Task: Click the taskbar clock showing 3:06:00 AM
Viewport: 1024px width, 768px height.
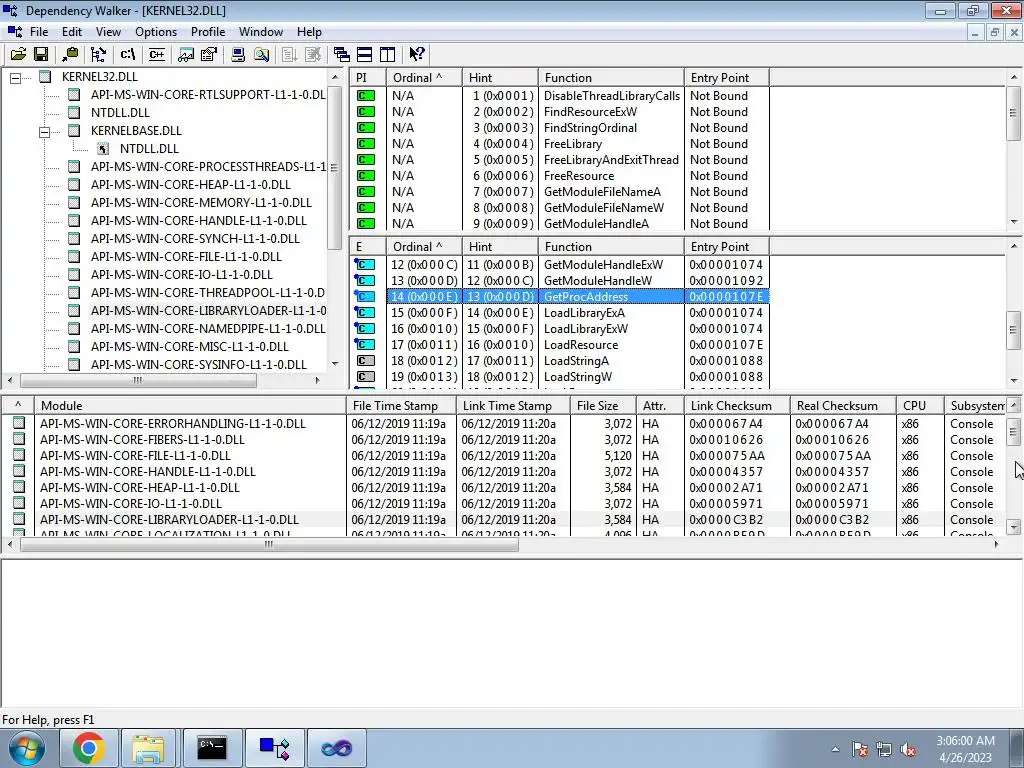Action: pos(965,749)
